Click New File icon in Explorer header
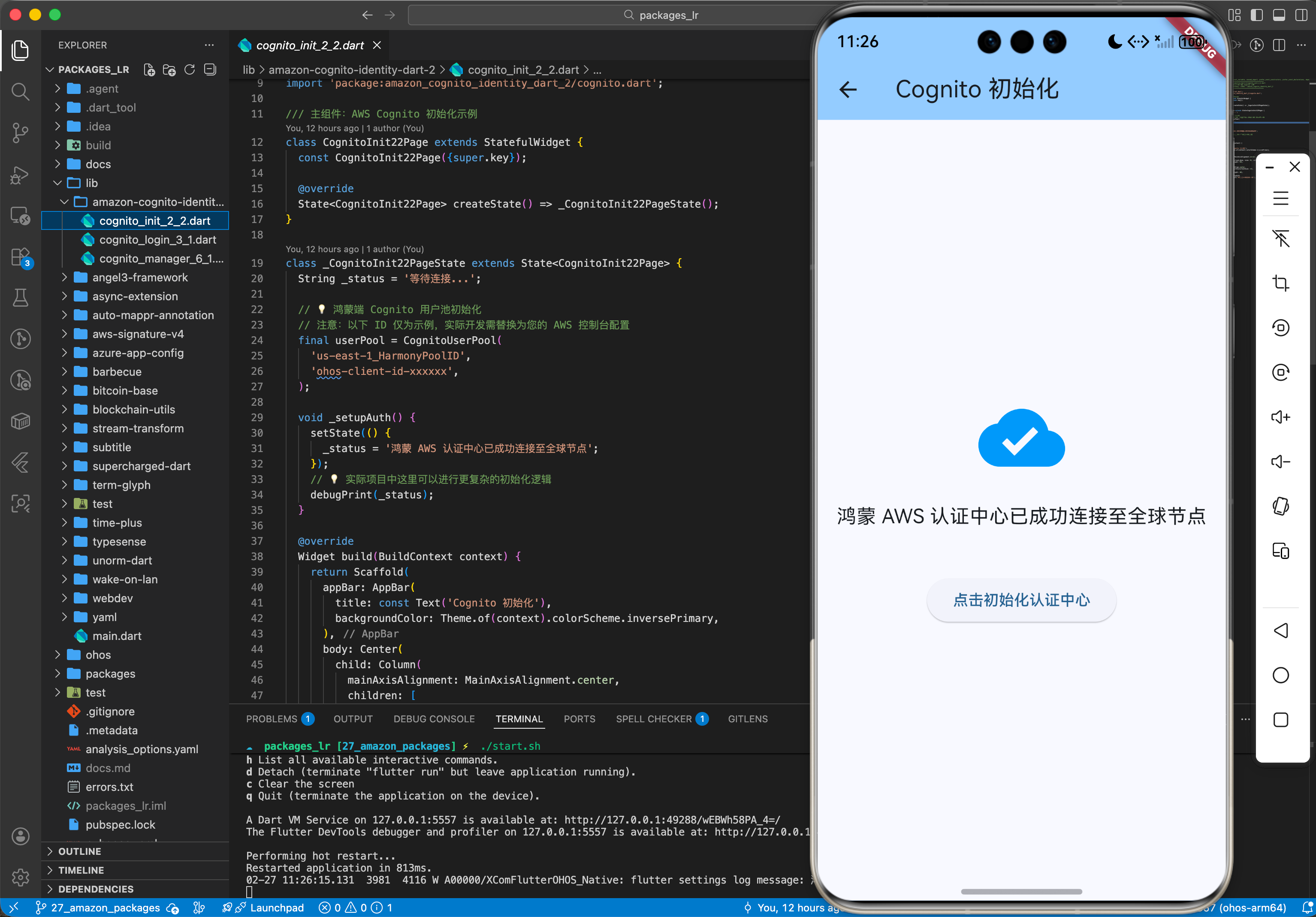The height and width of the screenshot is (917, 1316). [149, 70]
